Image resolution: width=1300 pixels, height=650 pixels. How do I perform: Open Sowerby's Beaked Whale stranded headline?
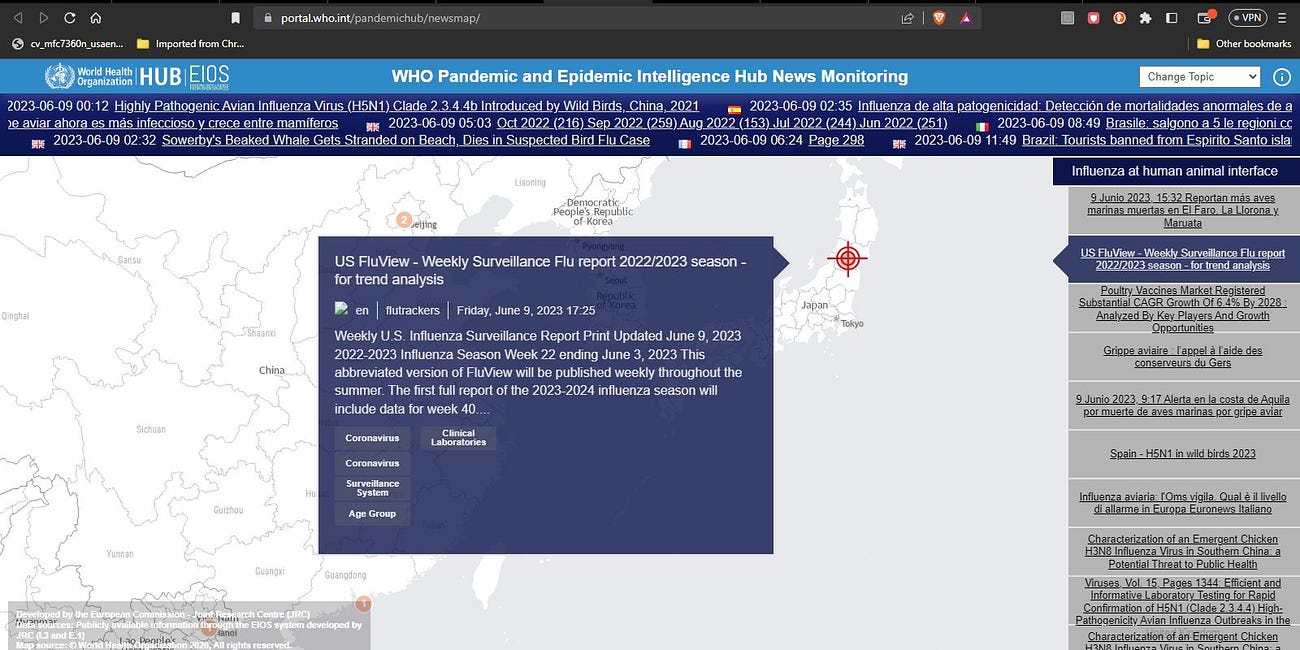406,140
